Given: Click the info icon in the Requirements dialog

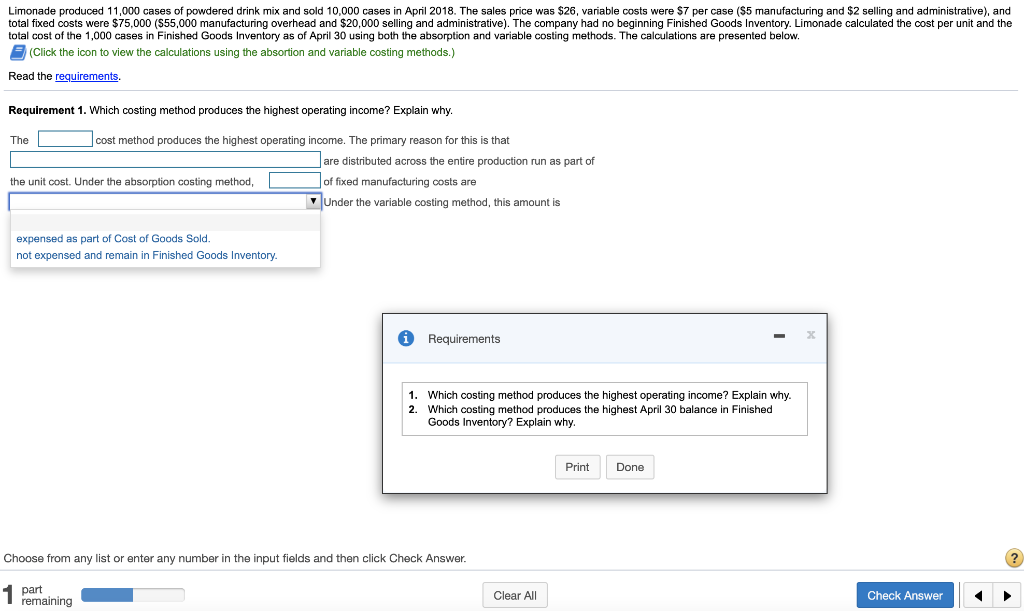Looking at the screenshot, I should (x=405, y=337).
